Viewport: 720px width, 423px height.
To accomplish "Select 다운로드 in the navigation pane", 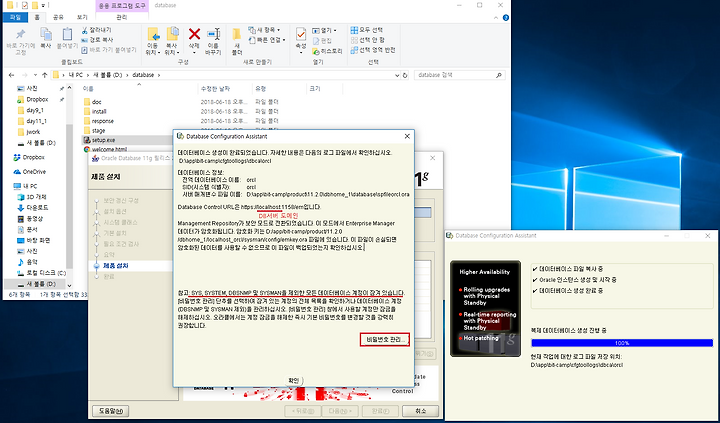I will pos(37,208).
